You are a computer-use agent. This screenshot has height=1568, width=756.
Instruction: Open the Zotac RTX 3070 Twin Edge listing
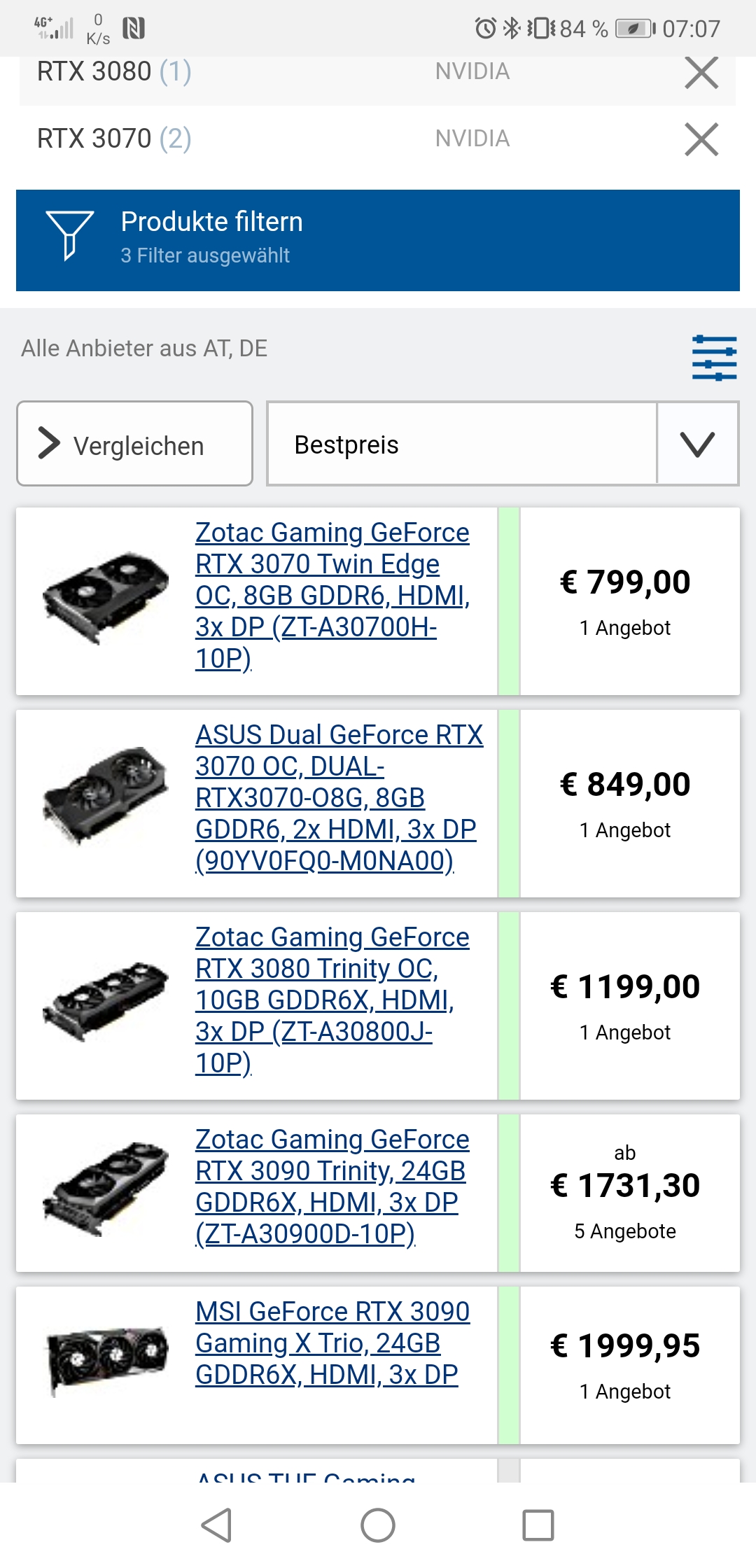click(x=332, y=596)
